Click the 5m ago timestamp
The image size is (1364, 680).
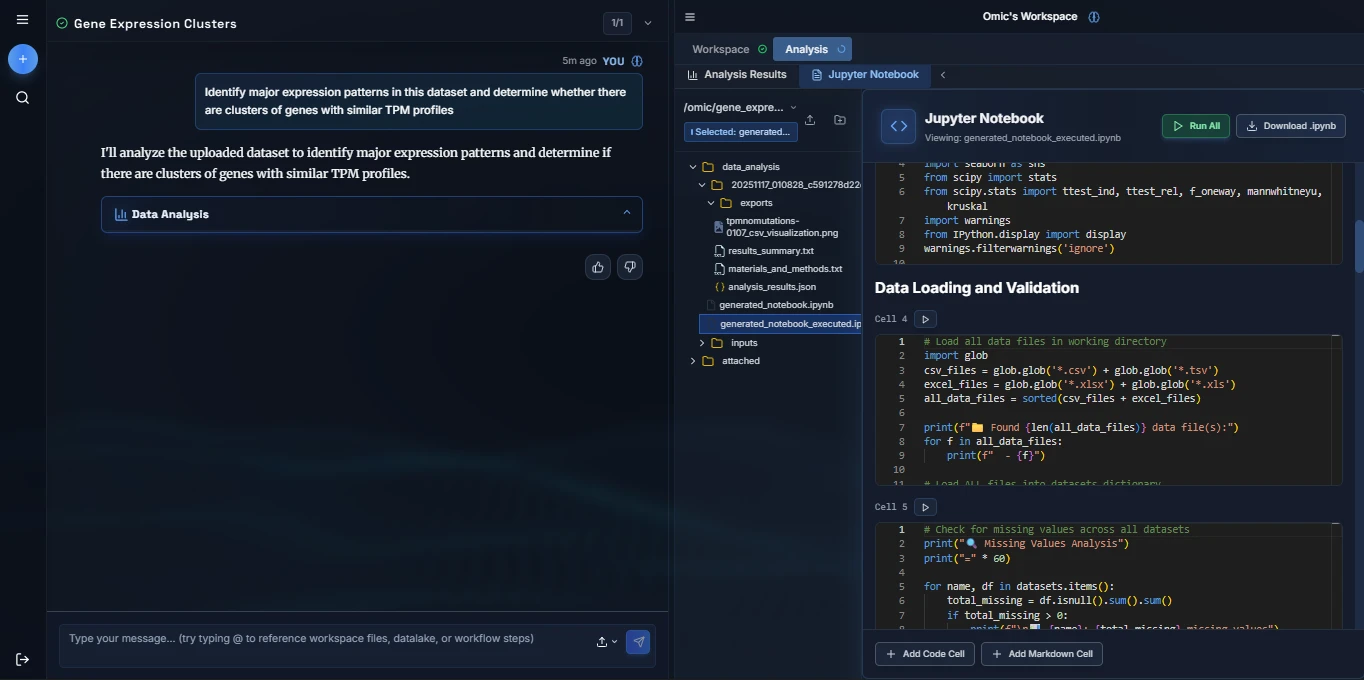click(x=579, y=61)
